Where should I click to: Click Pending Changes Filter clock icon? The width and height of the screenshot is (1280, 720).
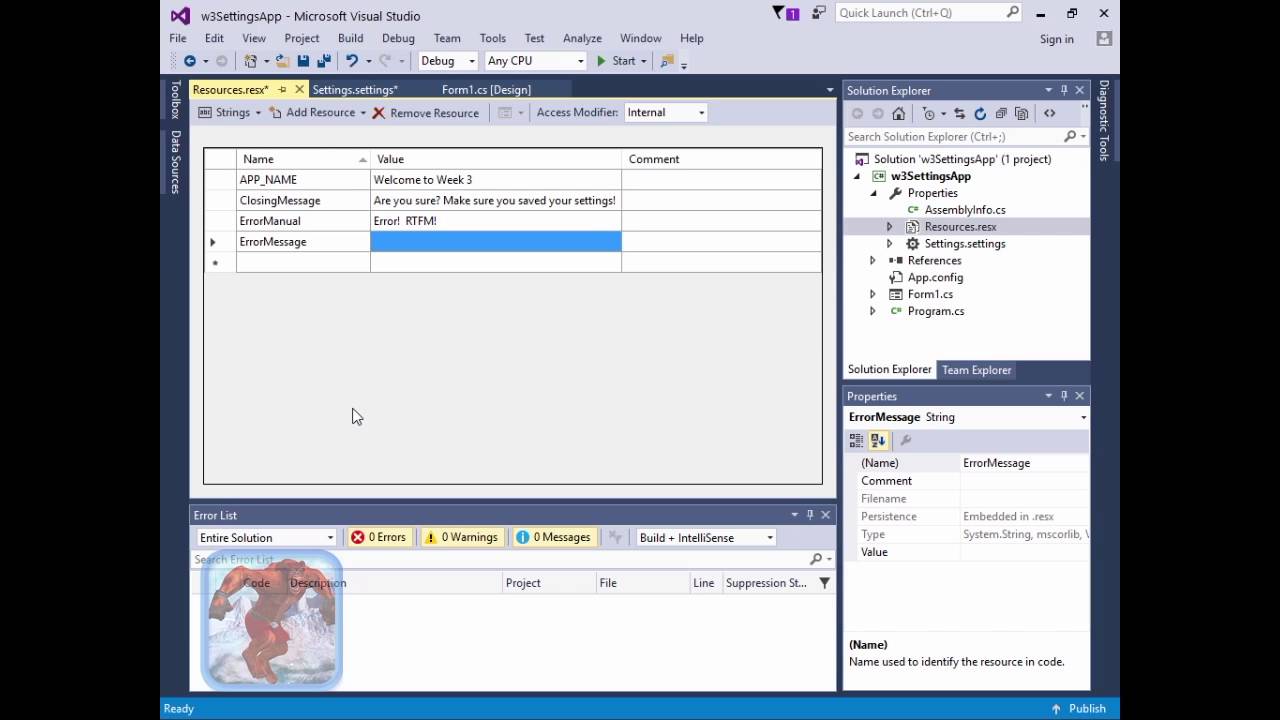coord(929,113)
